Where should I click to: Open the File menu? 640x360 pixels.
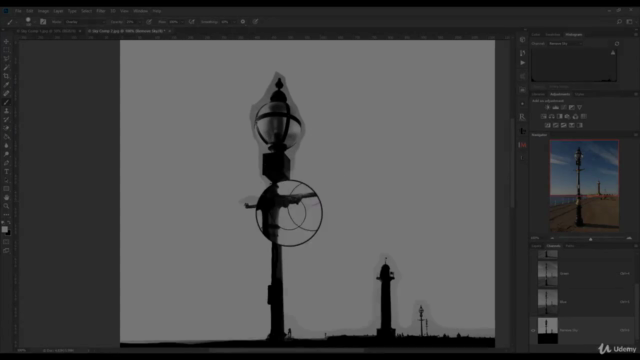[18, 11]
